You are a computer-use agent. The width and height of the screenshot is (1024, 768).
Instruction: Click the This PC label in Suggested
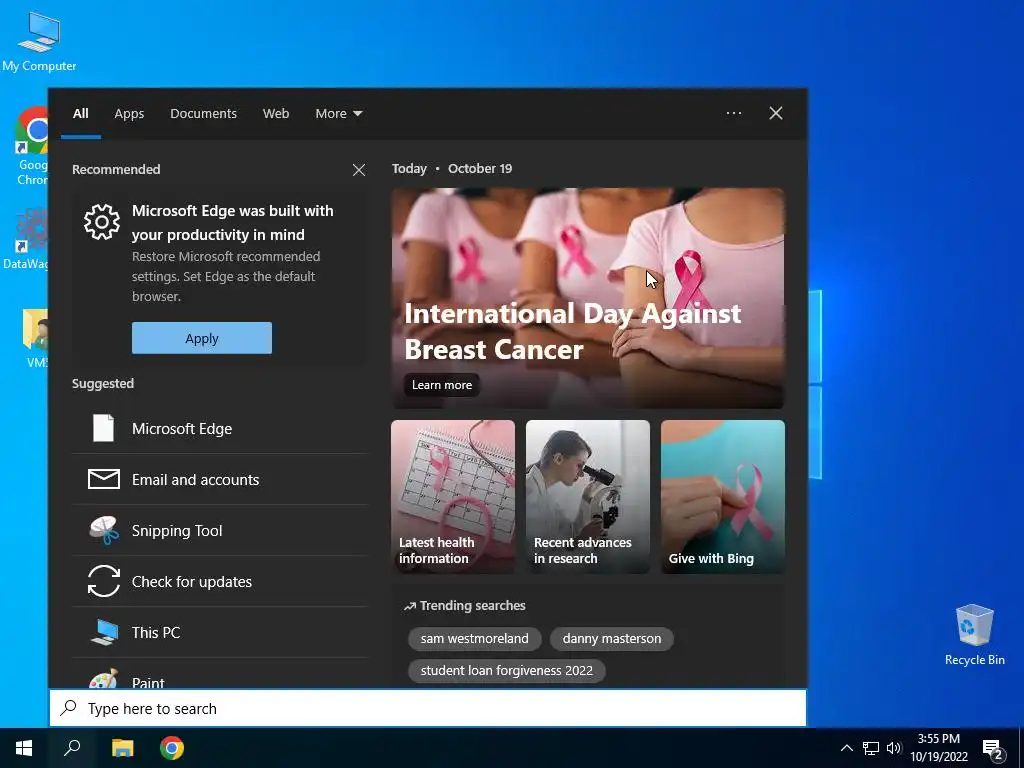pos(156,632)
